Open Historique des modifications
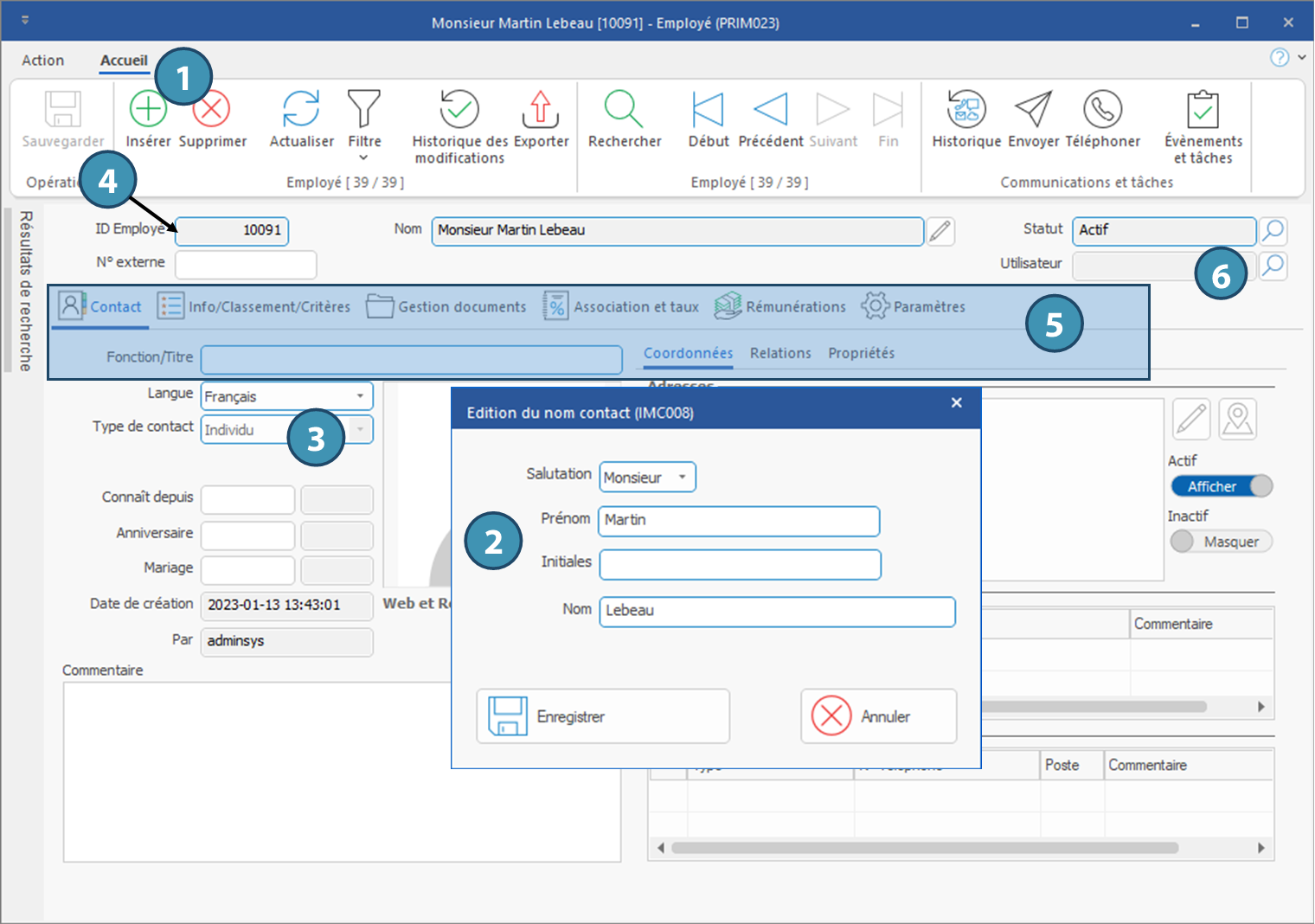Image resolution: width=1315 pixels, height=924 pixels. pyautogui.click(x=459, y=110)
